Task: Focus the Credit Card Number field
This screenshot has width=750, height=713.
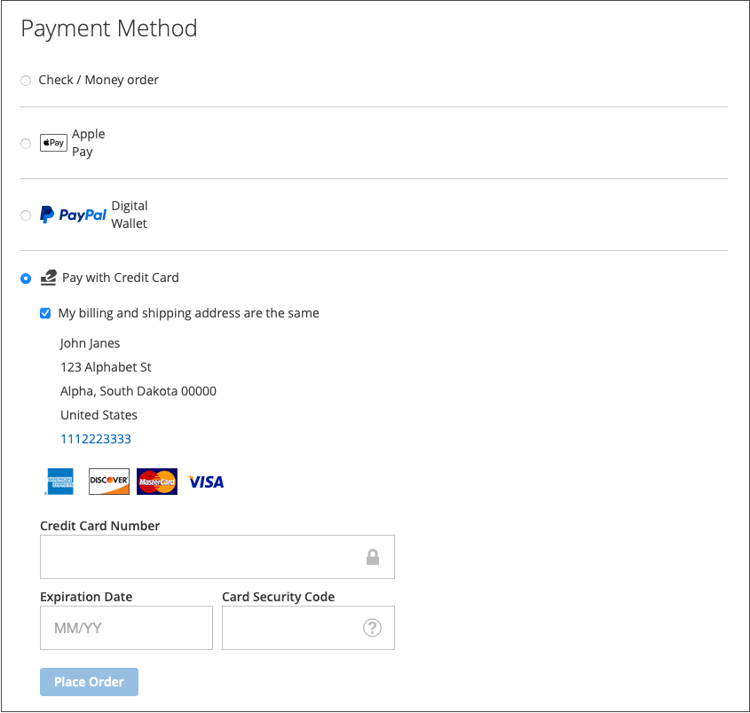Action: [218, 557]
